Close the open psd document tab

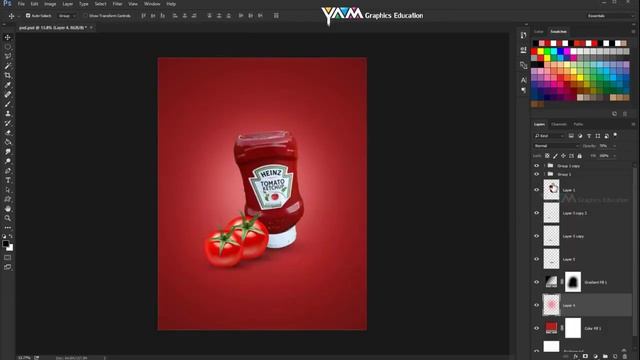pyautogui.click(x=91, y=27)
